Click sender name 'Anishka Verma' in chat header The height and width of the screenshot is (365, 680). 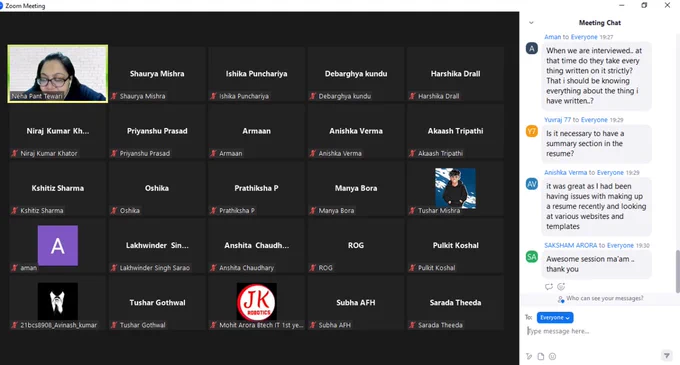[566, 173]
